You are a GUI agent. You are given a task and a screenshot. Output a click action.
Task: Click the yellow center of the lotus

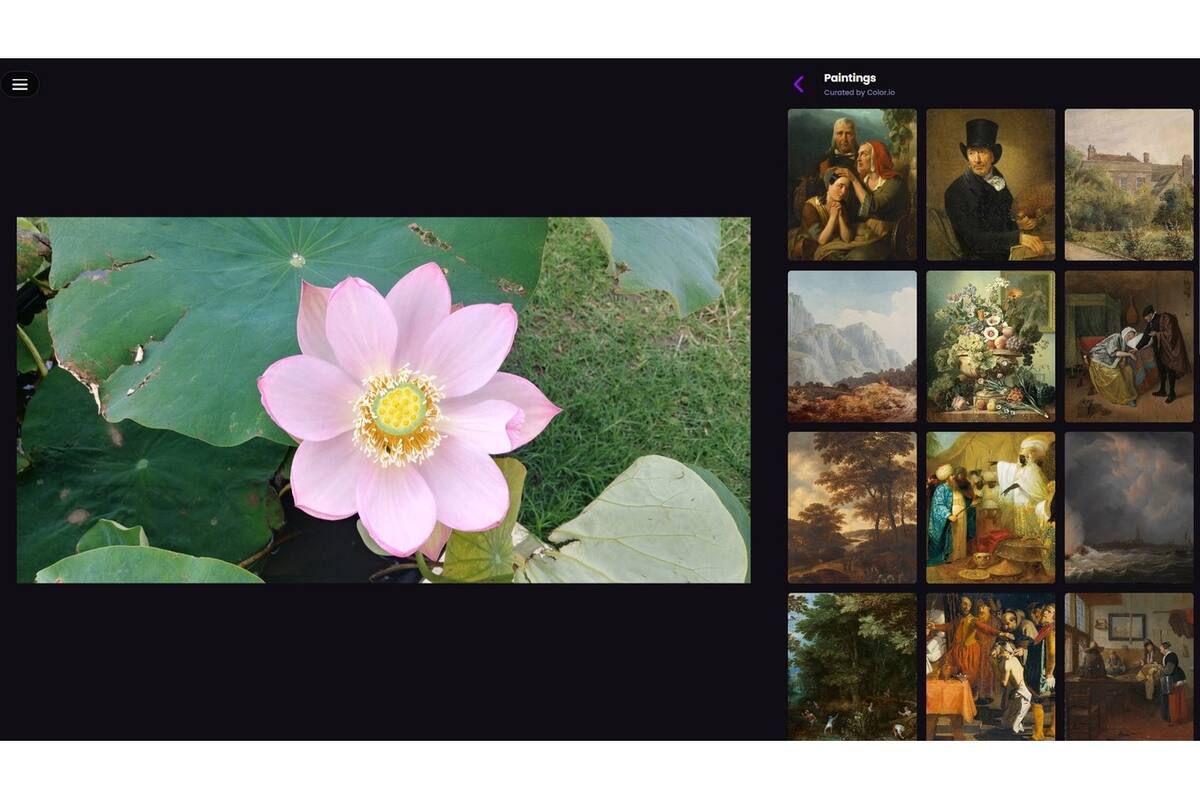pos(398,410)
